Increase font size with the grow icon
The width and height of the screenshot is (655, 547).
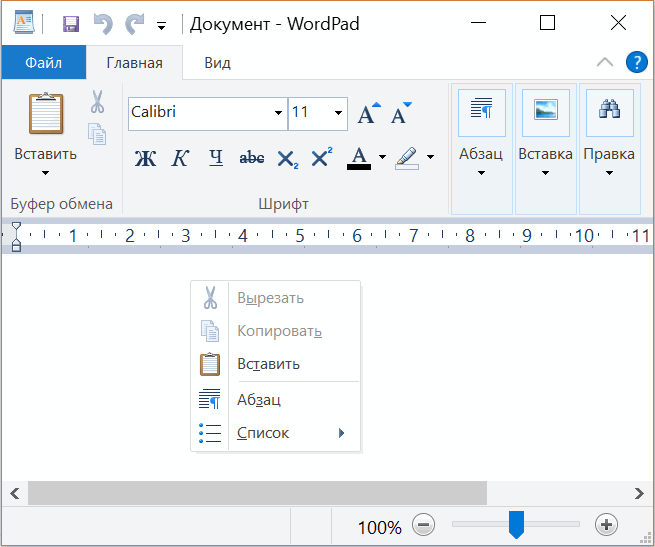(368, 112)
